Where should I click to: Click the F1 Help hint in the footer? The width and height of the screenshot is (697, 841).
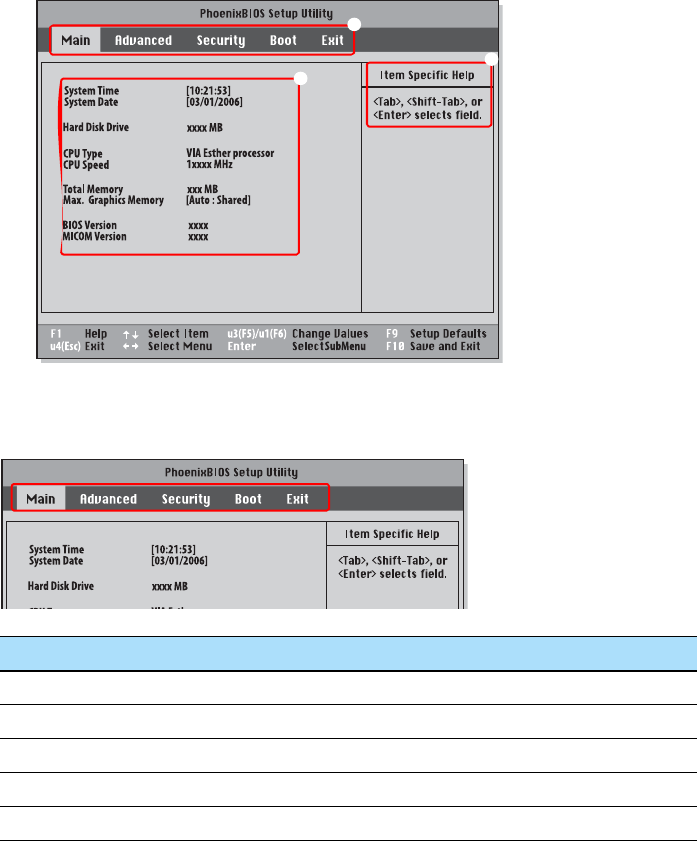[x=79, y=334]
